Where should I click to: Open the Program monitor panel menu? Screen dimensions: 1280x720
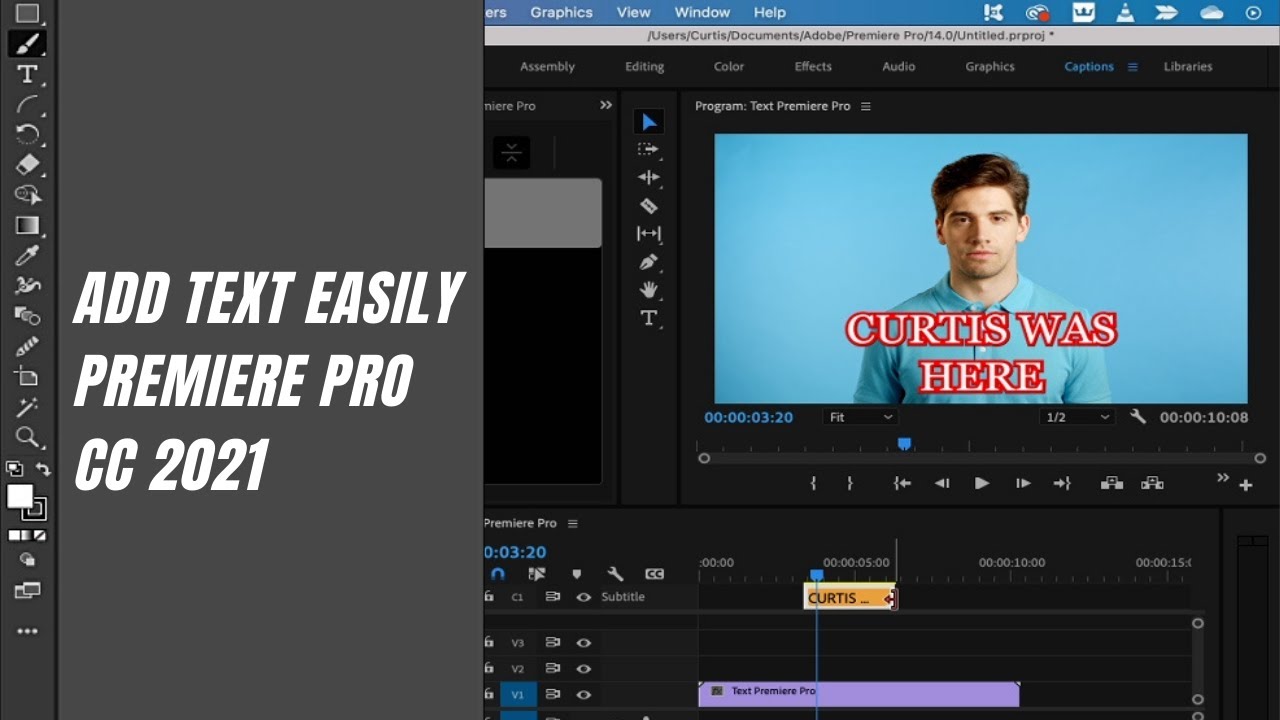pyautogui.click(x=866, y=106)
